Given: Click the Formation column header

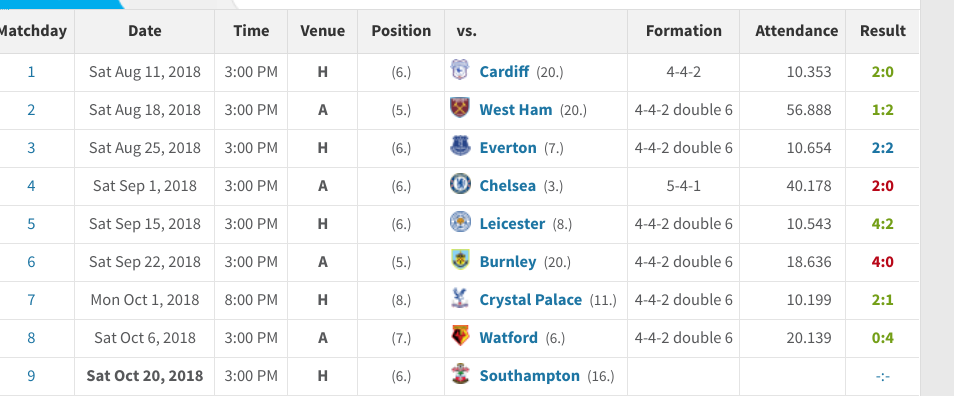Looking at the screenshot, I should point(684,30).
